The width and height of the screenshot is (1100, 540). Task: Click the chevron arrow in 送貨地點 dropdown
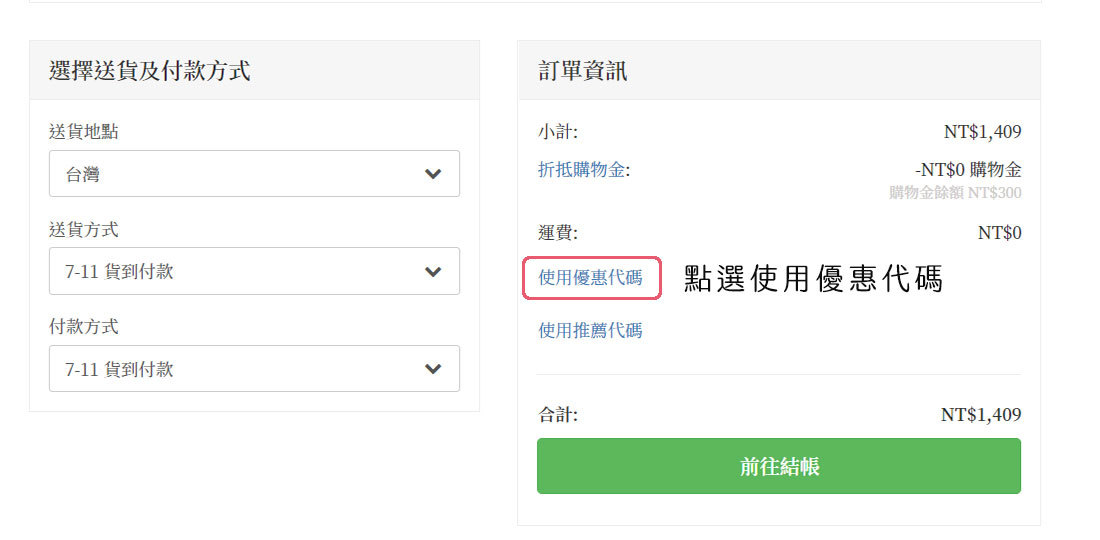432,174
